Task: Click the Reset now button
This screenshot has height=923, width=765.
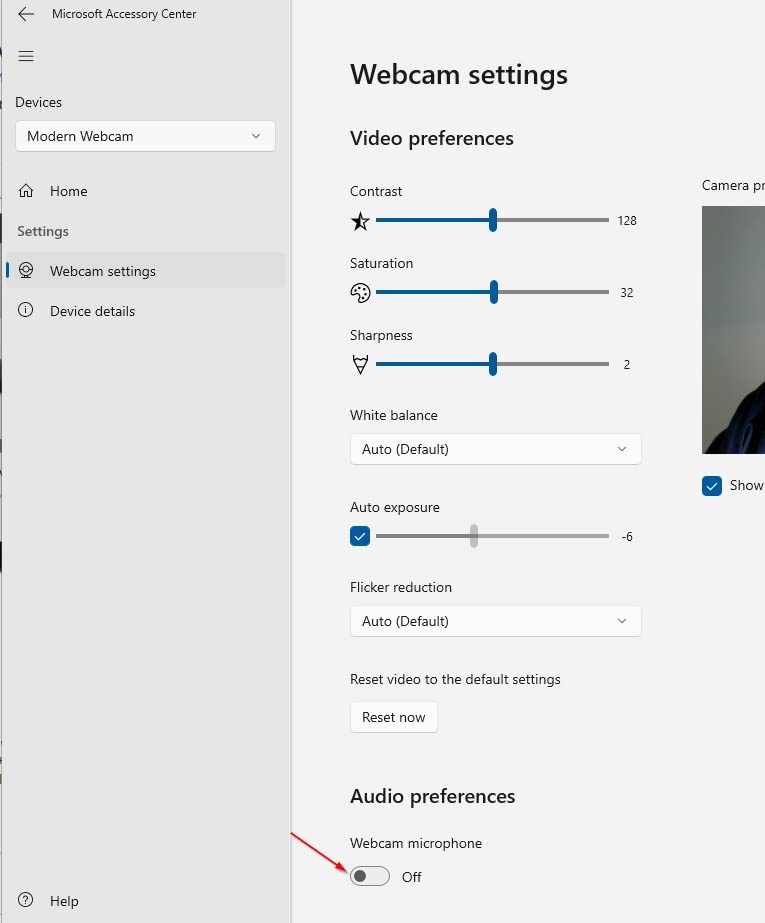Action: [394, 717]
